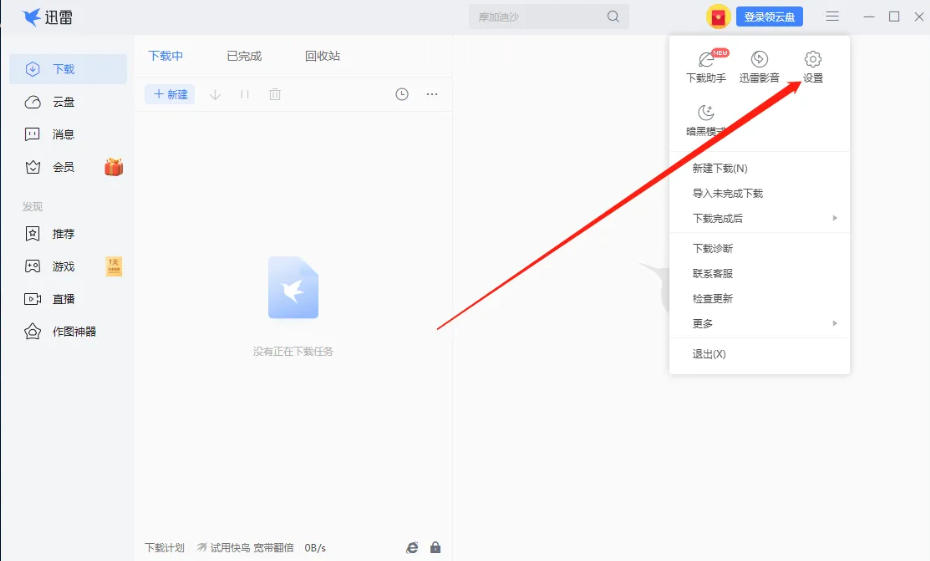Image resolution: width=930 pixels, height=561 pixels.
Task: Expand the 更多 submenu
Action: click(759, 323)
